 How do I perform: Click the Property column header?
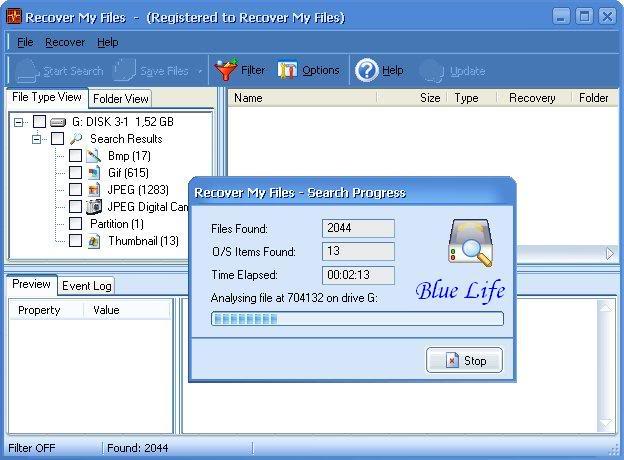(46, 310)
